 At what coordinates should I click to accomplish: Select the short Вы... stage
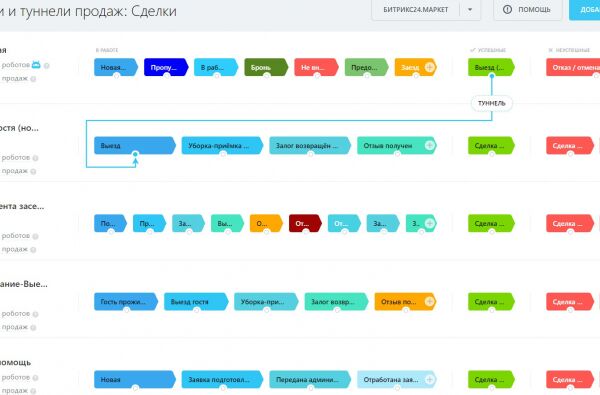point(227,224)
